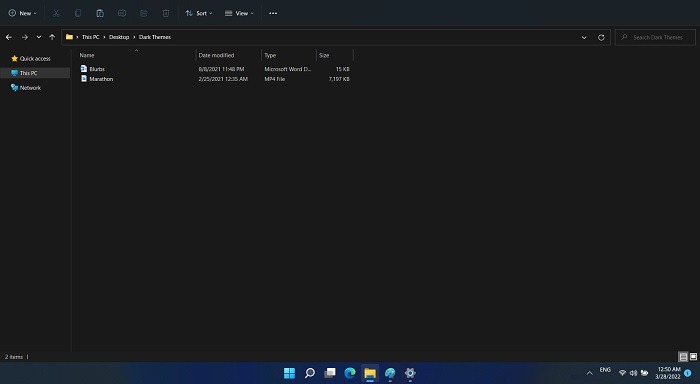Refresh the Dark Themes folder
The height and width of the screenshot is (384, 700).
pos(601,38)
